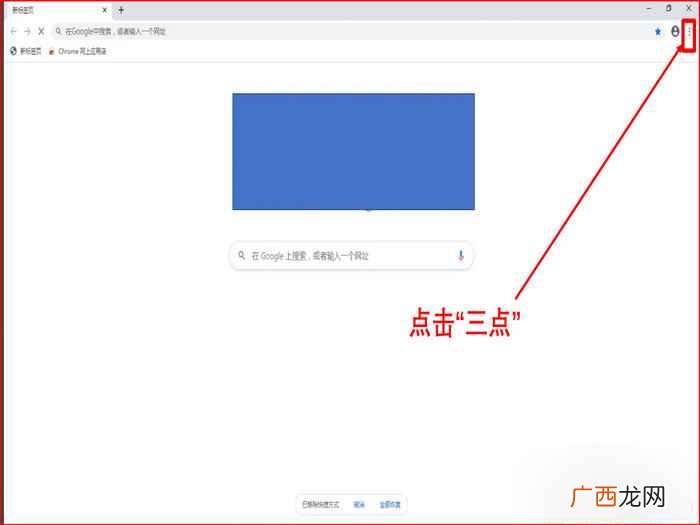Screen dimensions: 700x525
Task: Select the 新标签页 tab
Action: click(58, 10)
